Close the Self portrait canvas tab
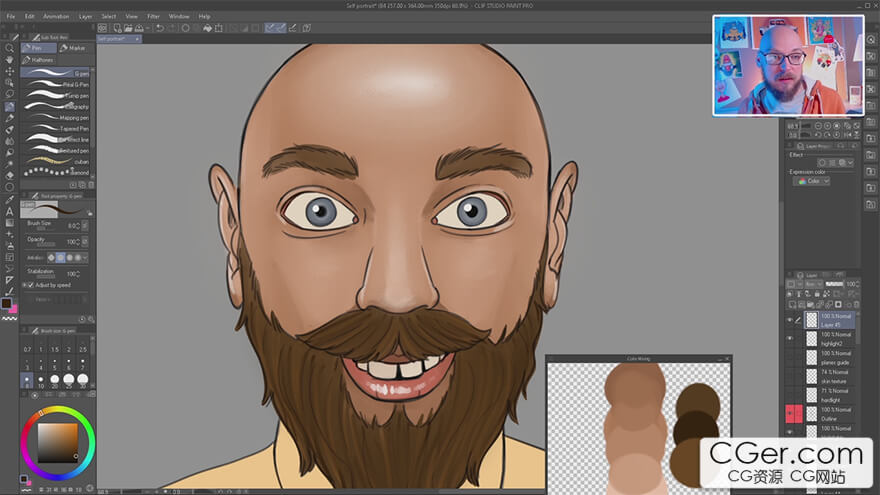The height and width of the screenshot is (495, 880). (x=137, y=39)
